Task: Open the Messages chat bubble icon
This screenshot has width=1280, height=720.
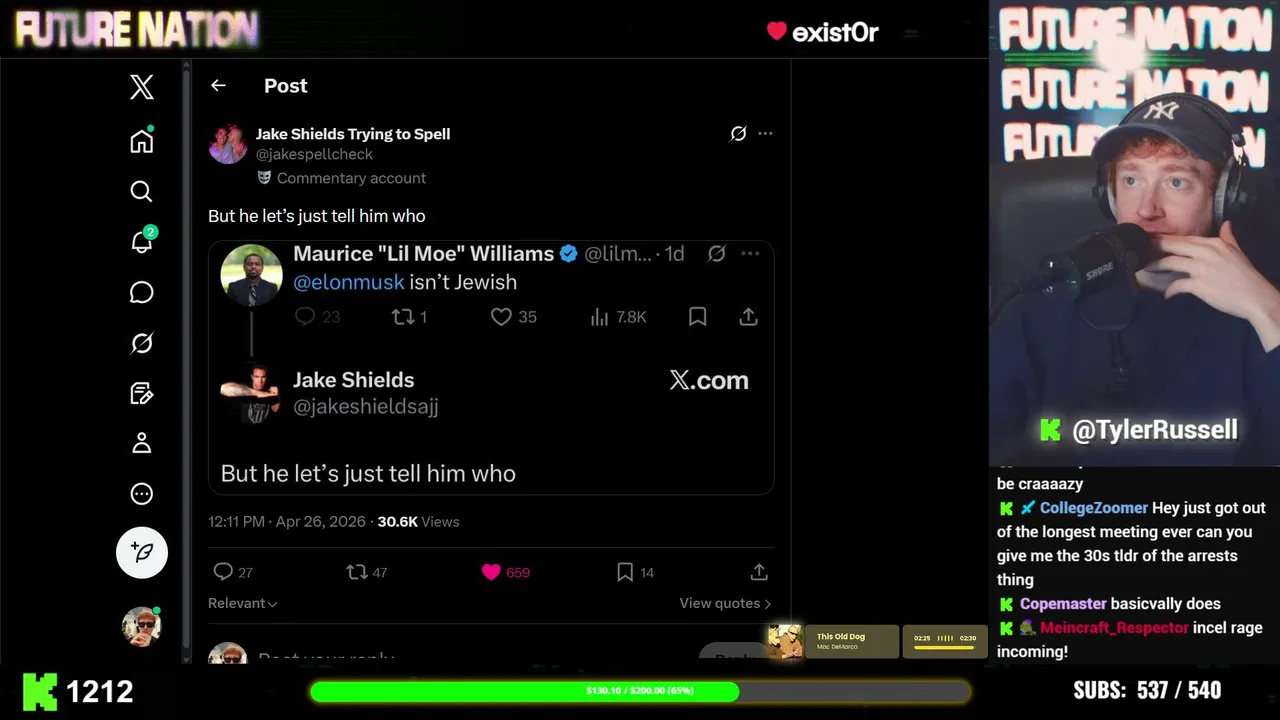Action: click(x=141, y=292)
